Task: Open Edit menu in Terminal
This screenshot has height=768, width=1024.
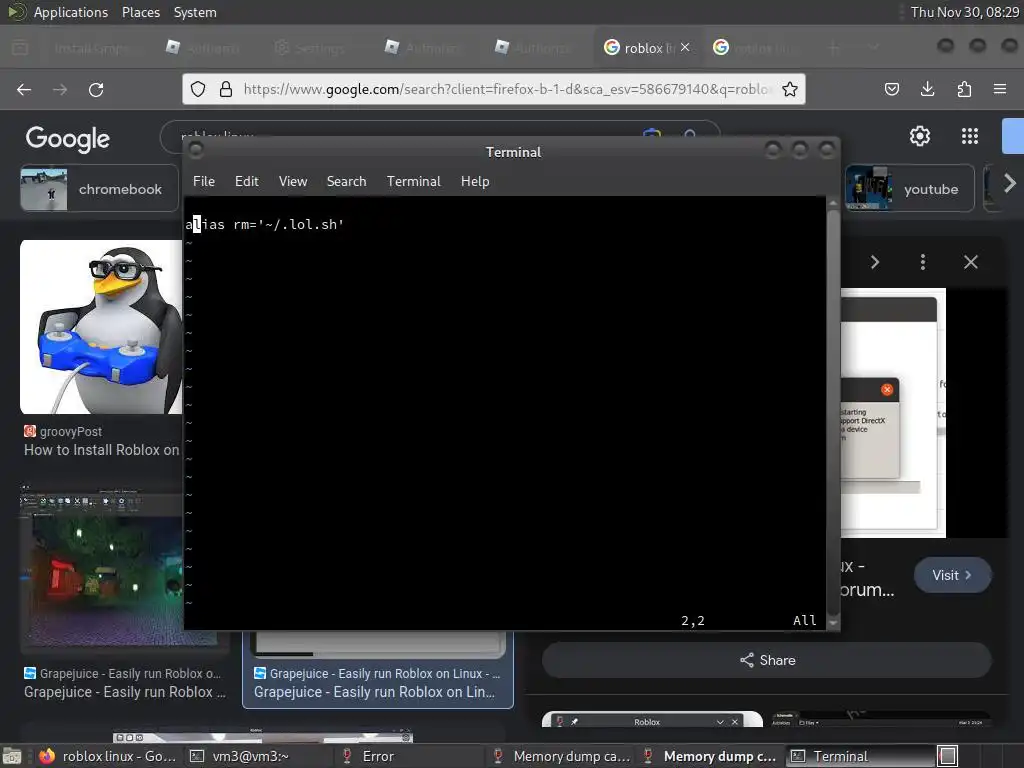Action: pos(247,182)
